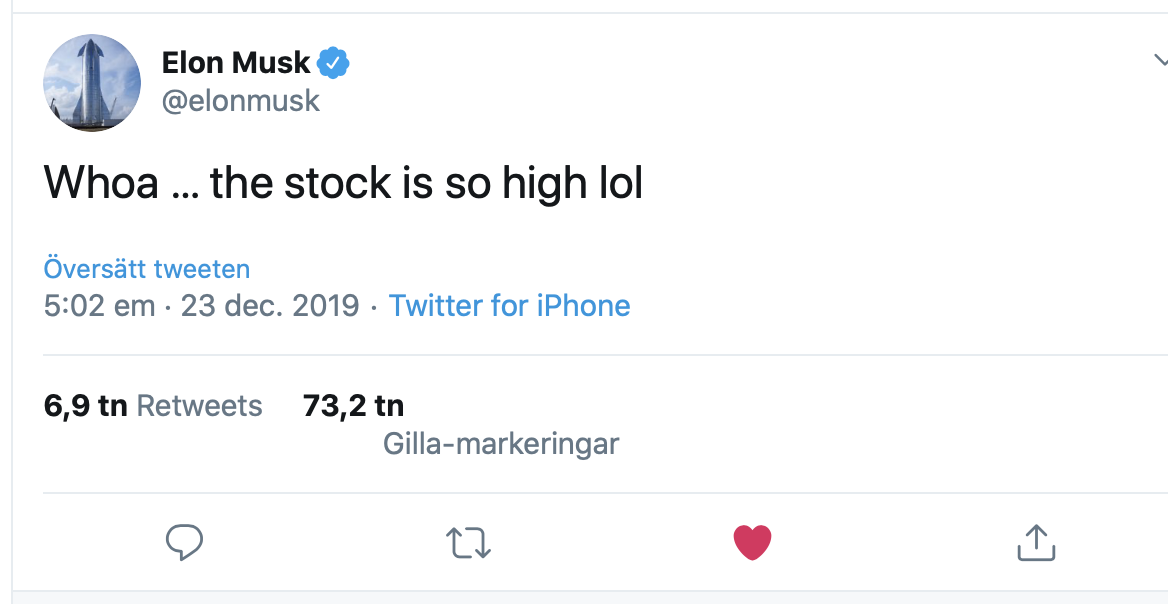Unlike the tweet via the red heart

[752, 542]
